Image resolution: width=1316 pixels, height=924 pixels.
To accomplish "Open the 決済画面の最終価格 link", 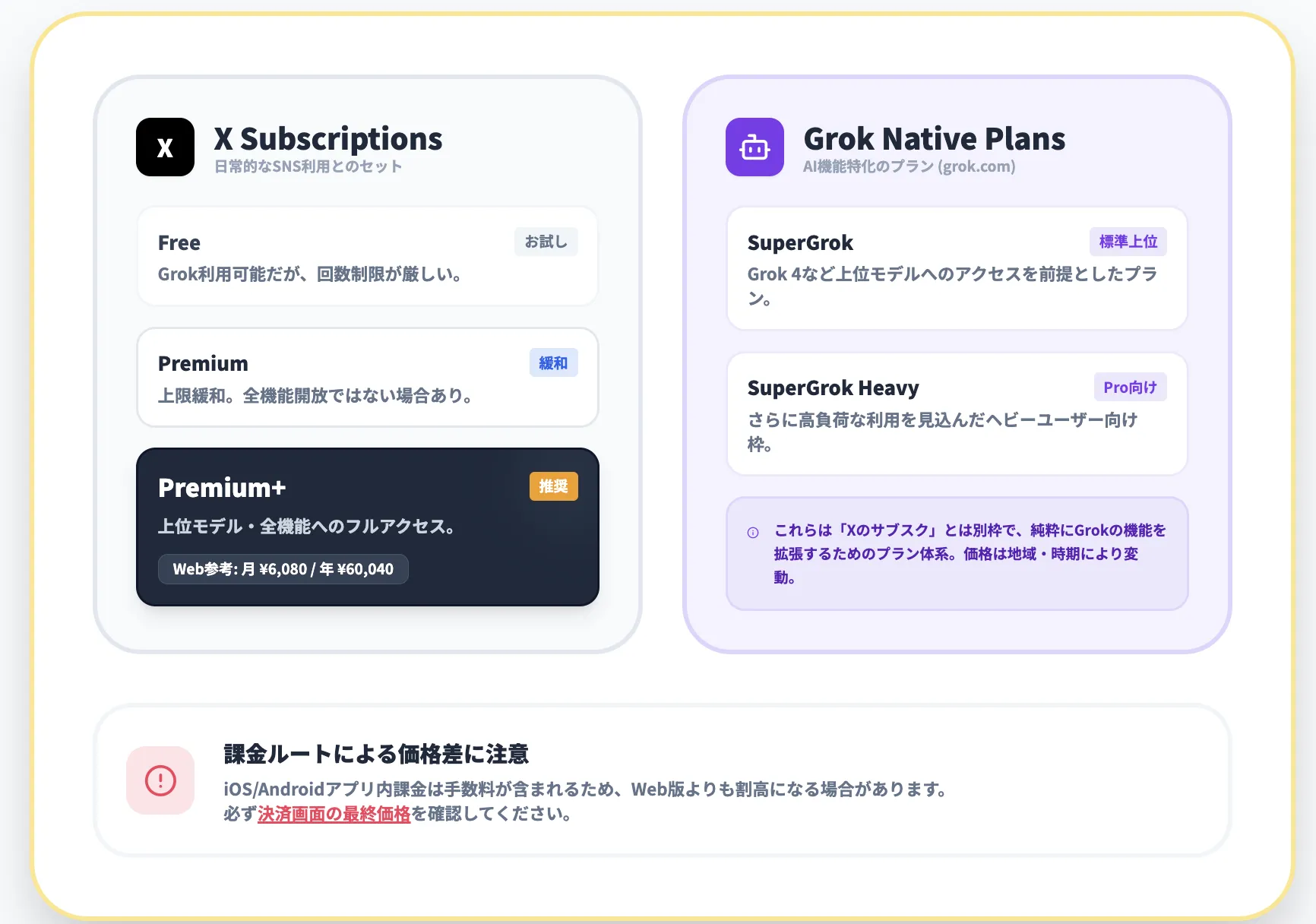I will coord(334,814).
